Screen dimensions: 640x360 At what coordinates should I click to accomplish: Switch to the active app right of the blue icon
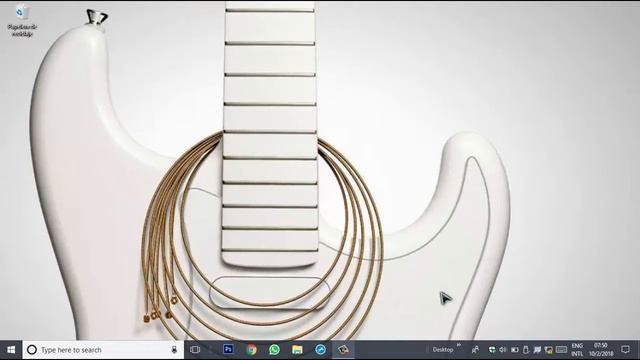click(343, 350)
